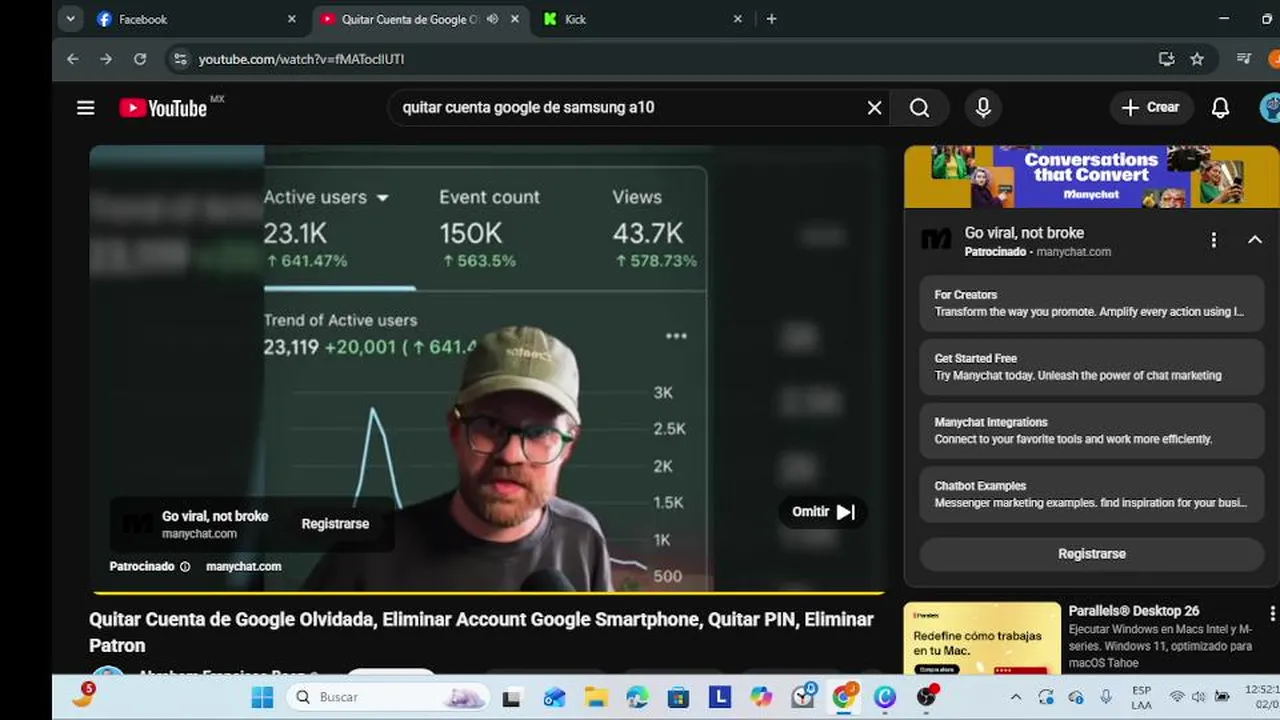Screen dimensions: 1280x720
Task: Open the YouTube hamburger guide menu
Action: point(86,108)
